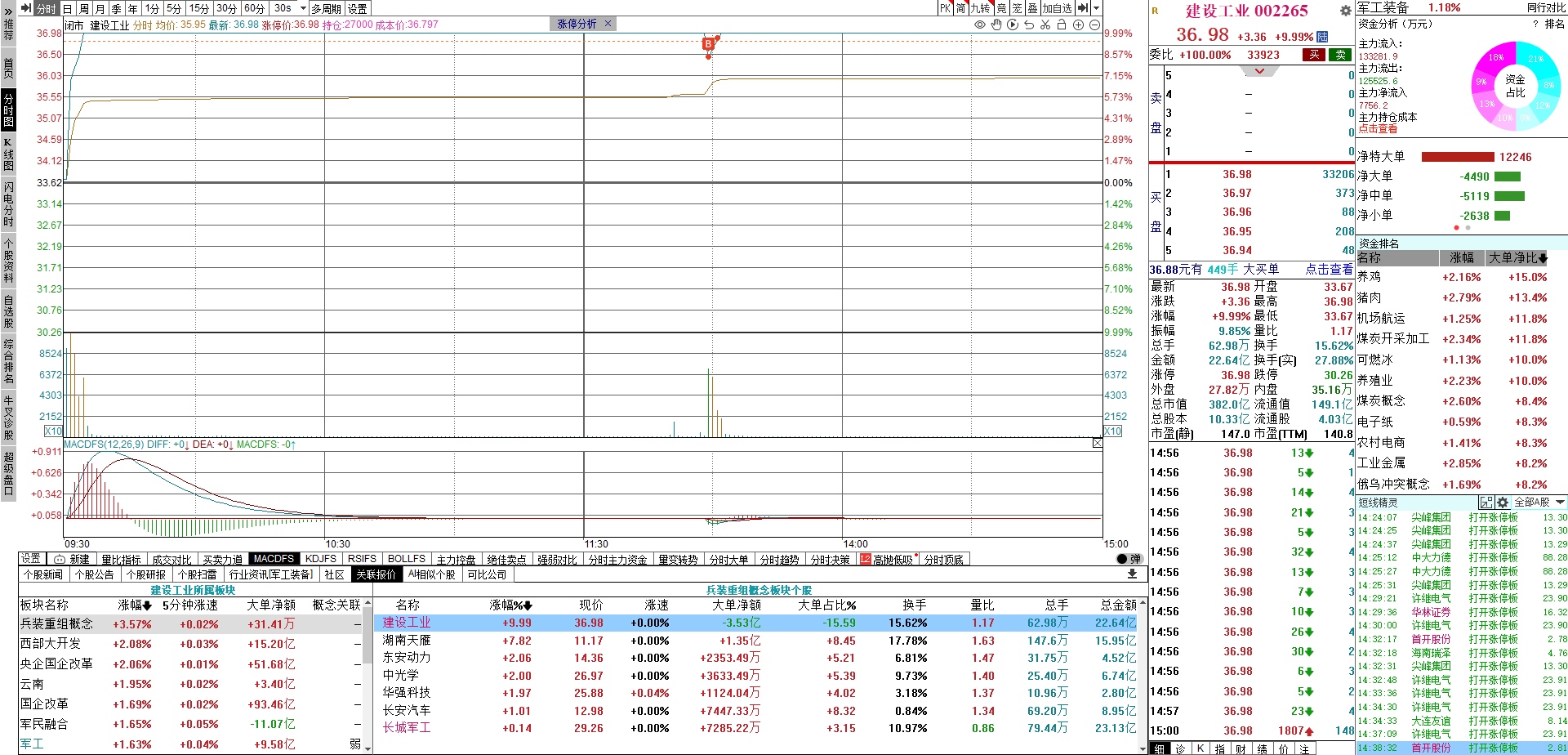Click the red B buy marker on chart

(x=707, y=44)
